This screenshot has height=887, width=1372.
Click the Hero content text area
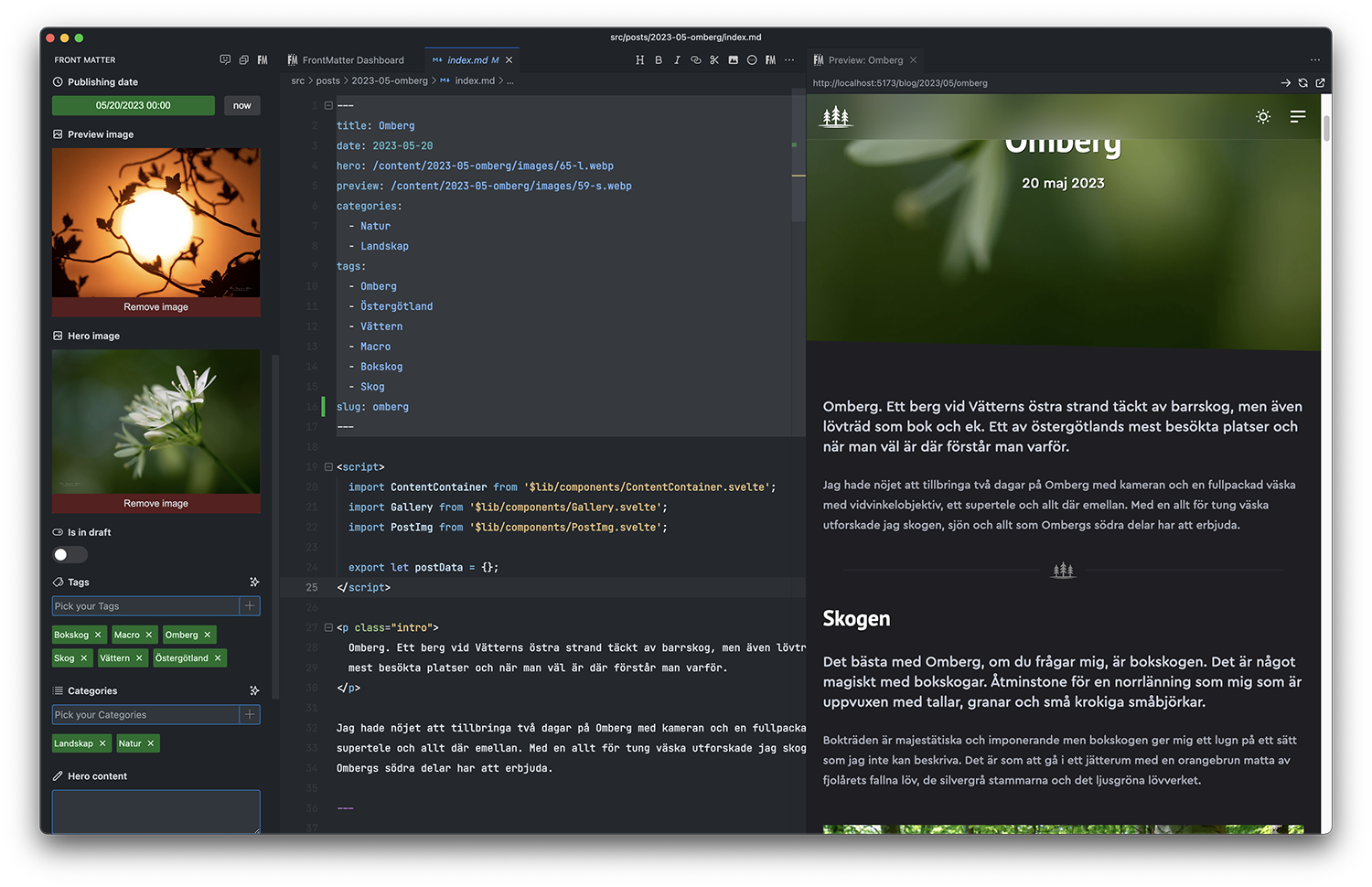coord(156,812)
